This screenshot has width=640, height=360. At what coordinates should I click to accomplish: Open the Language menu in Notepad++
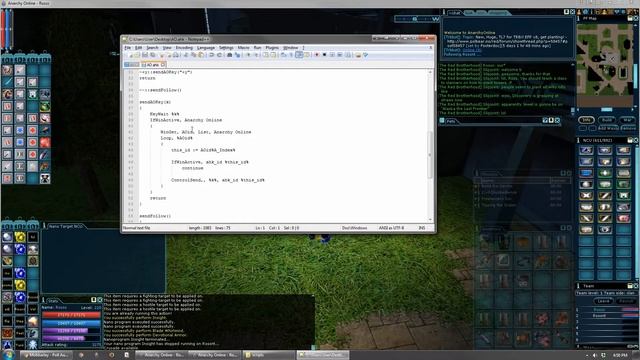pyautogui.click(x=206, y=48)
